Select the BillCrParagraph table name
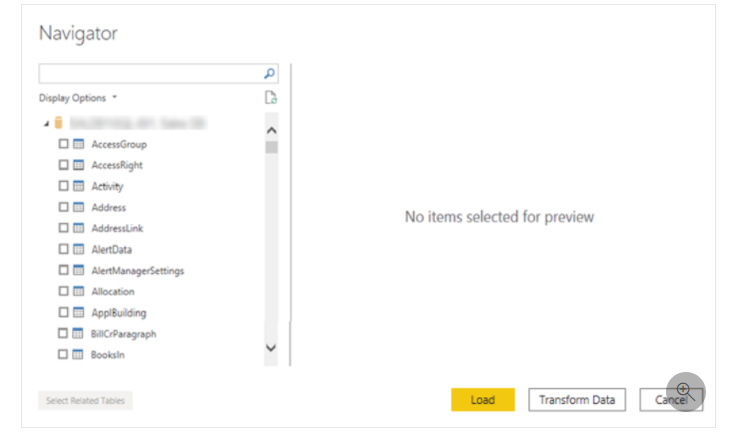Image resolution: width=739 pixels, height=436 pixels. tap(123, 334)
